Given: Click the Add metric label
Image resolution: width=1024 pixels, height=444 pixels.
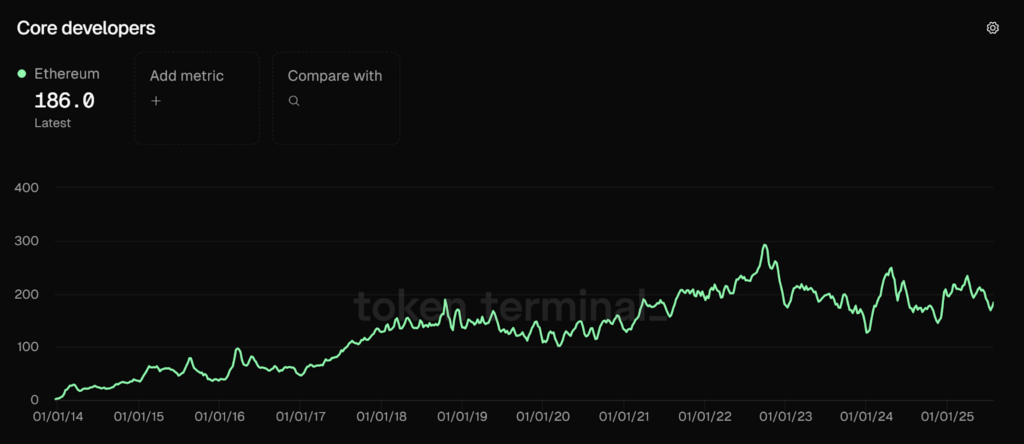Looking at the screenshot, I should [x=187, y=76].
